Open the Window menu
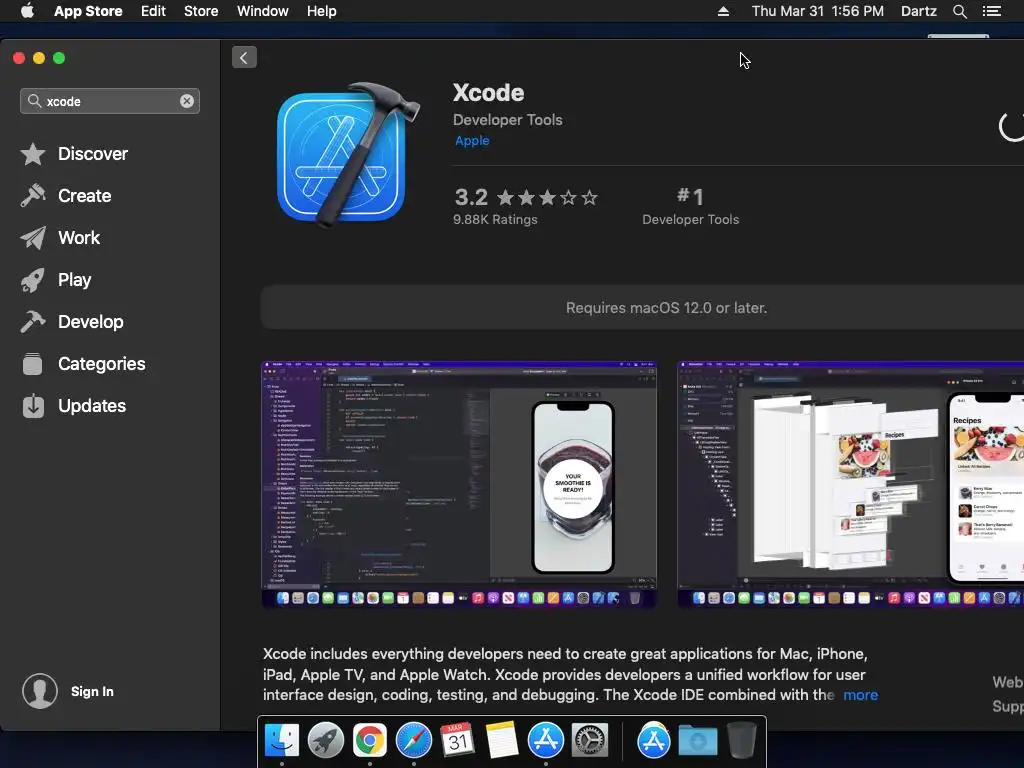This screenshot has height=768, width=1024. click(x=263, y=11)
